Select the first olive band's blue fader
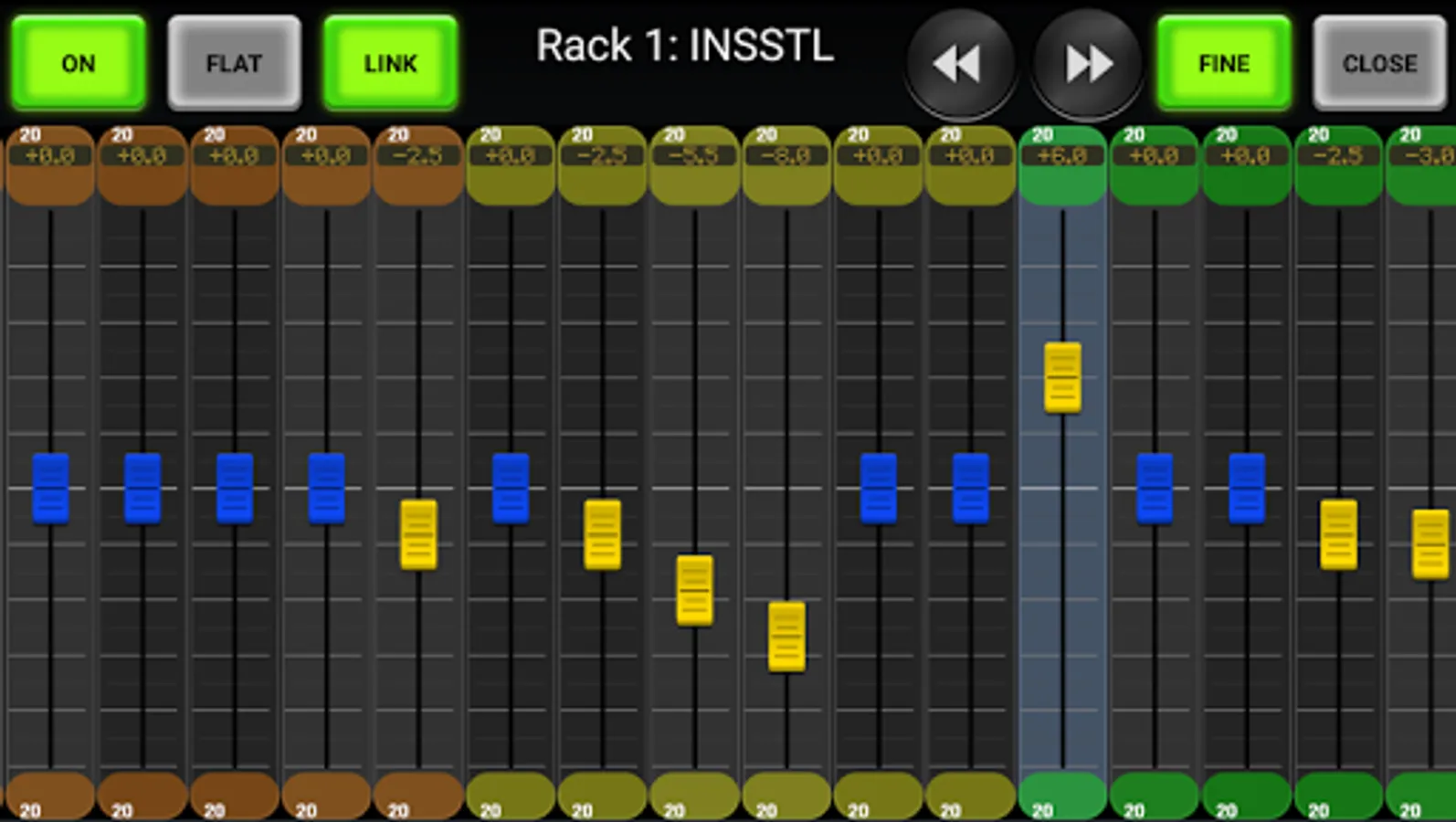The height and width of the screenshot is (822, 1456). 511,488
